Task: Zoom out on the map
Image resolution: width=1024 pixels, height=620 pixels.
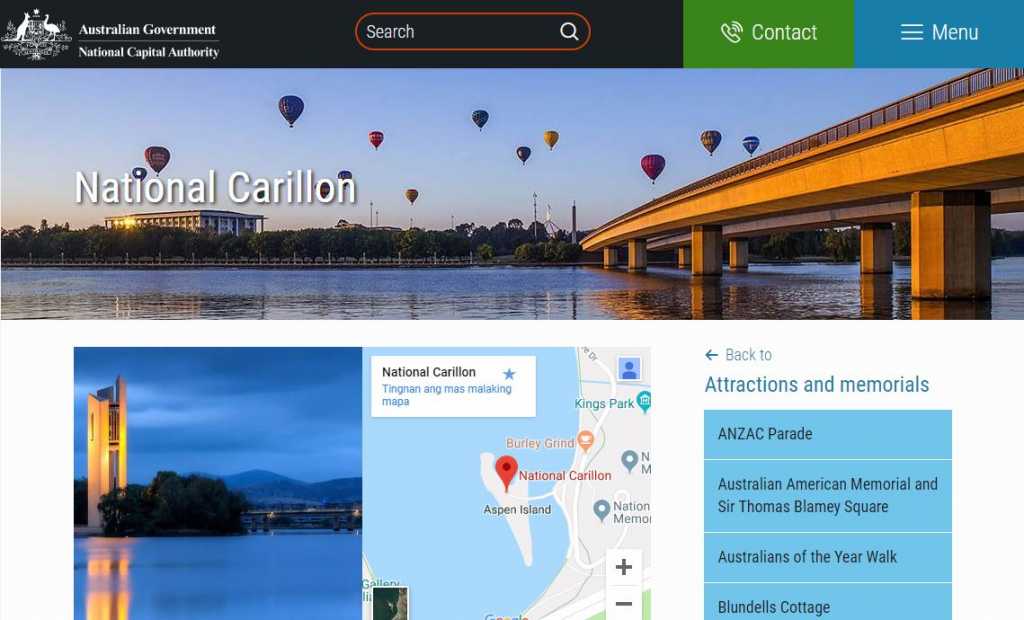Action: tap(624, 604)
